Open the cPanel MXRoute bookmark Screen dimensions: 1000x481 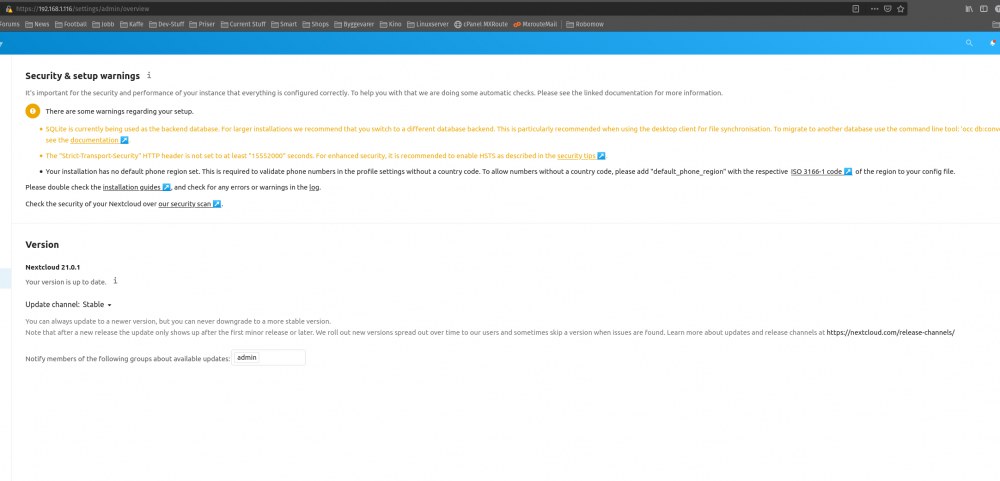[481, 24]
